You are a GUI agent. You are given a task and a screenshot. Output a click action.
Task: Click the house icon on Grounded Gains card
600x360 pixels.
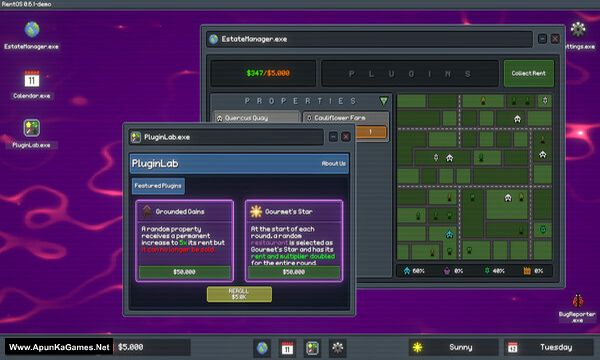(147, 211)
